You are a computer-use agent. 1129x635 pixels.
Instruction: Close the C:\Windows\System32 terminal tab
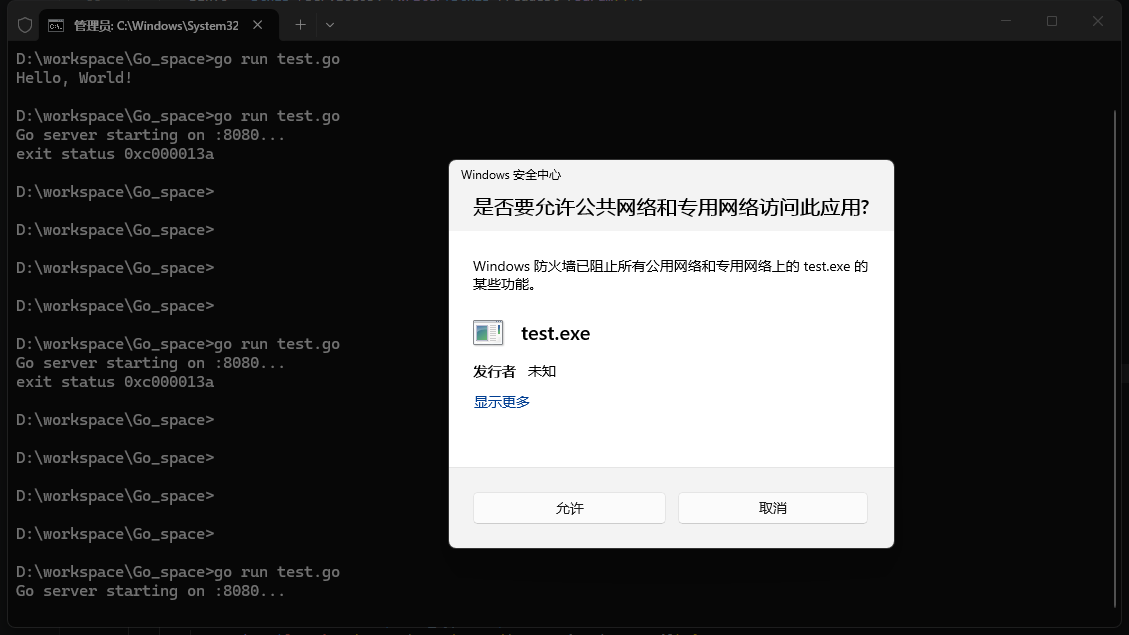pos(258,25)
